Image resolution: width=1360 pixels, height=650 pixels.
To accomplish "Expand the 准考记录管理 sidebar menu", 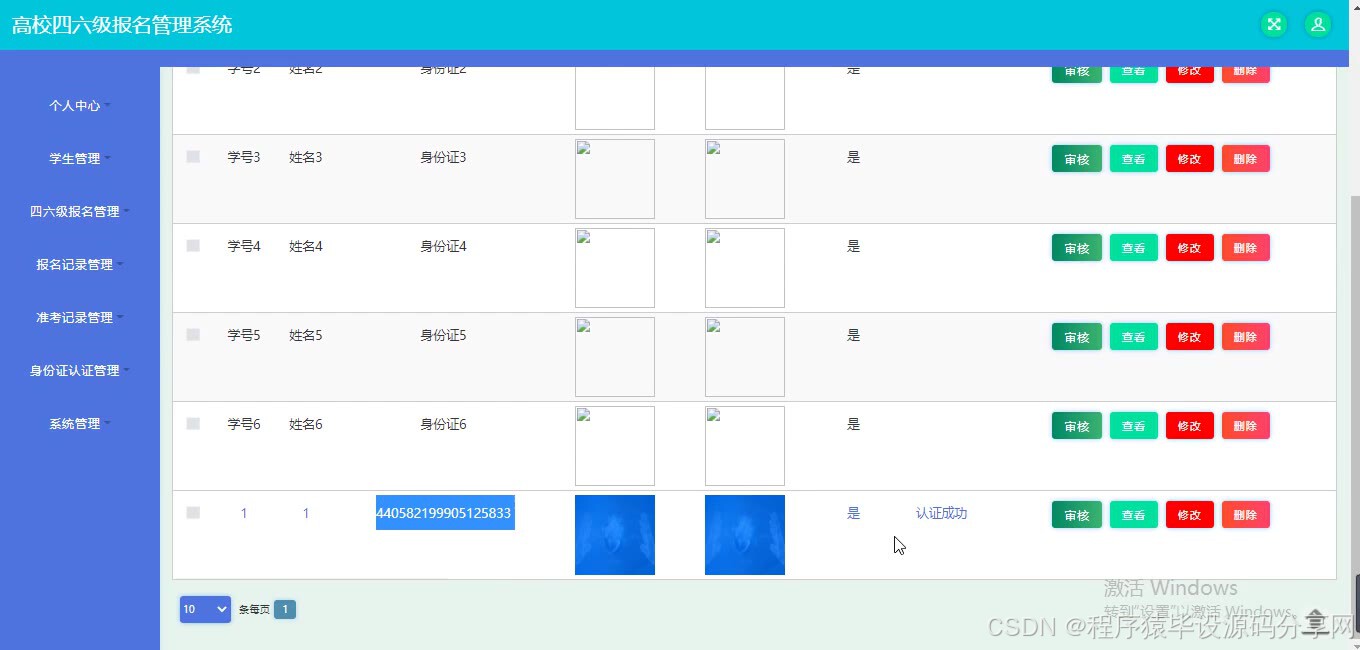I will tap(80, 317).
